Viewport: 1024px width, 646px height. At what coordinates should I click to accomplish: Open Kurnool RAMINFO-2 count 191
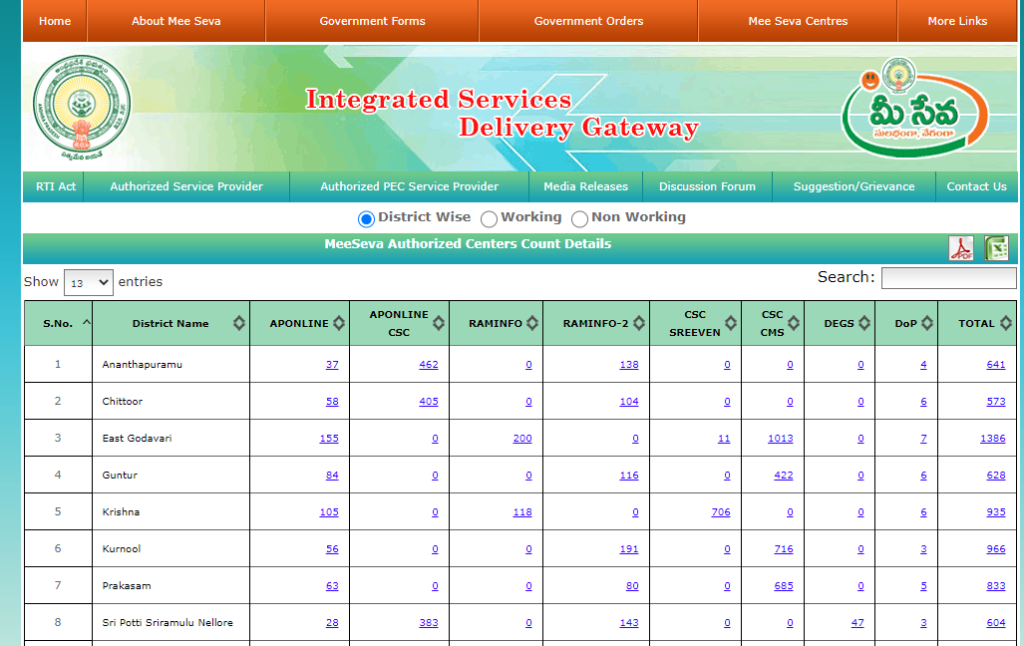point(629,549)
